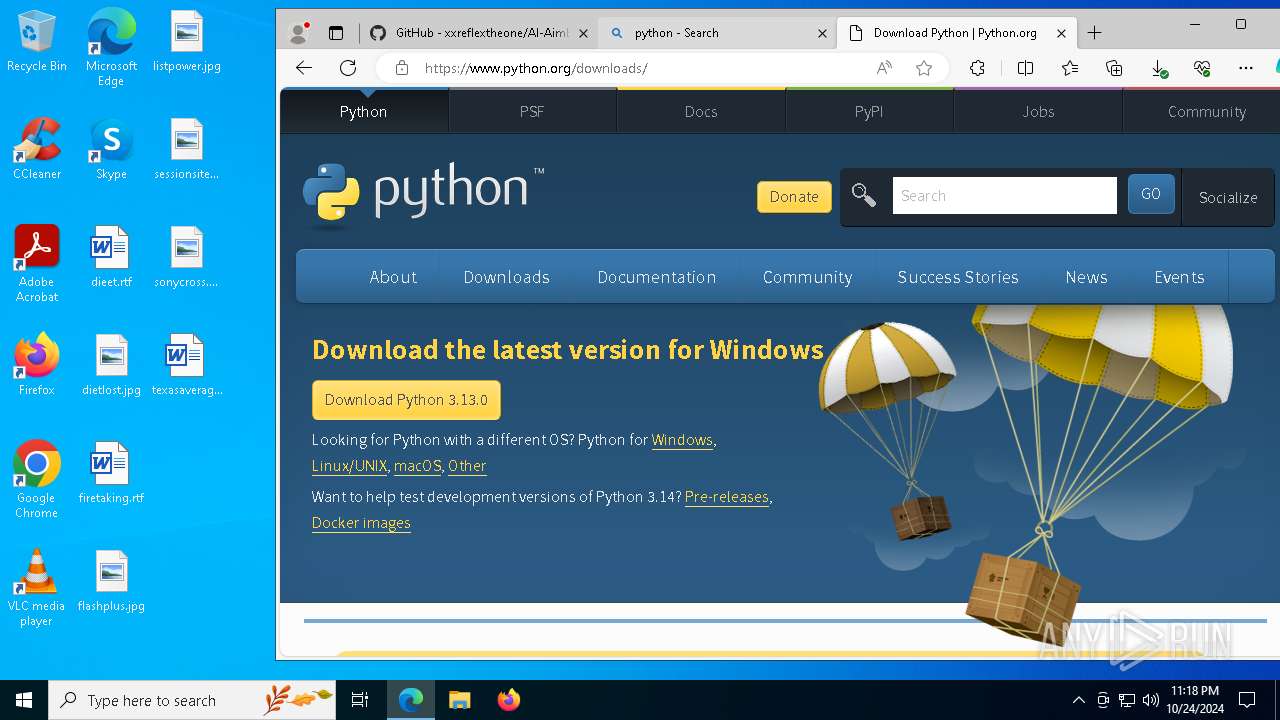Select flashplus.jpg on the desktop
Viewport: 1280px width, 720px height.
click(111, 581)
